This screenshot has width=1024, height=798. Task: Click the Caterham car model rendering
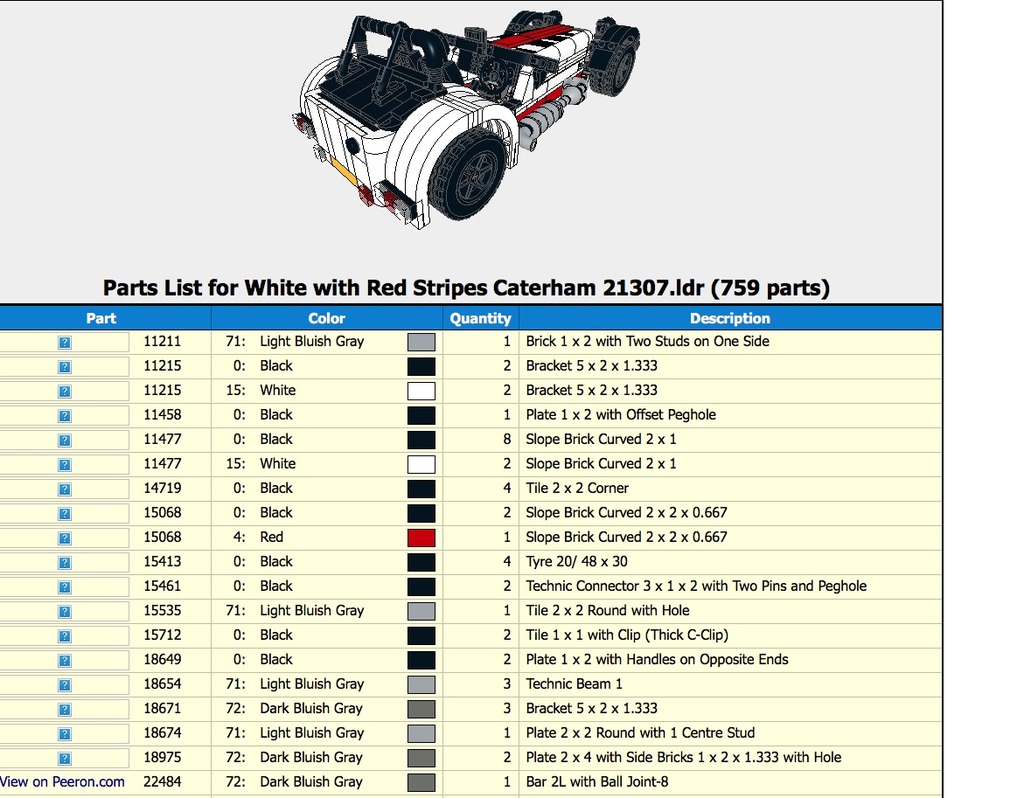[x=466, y=118]
